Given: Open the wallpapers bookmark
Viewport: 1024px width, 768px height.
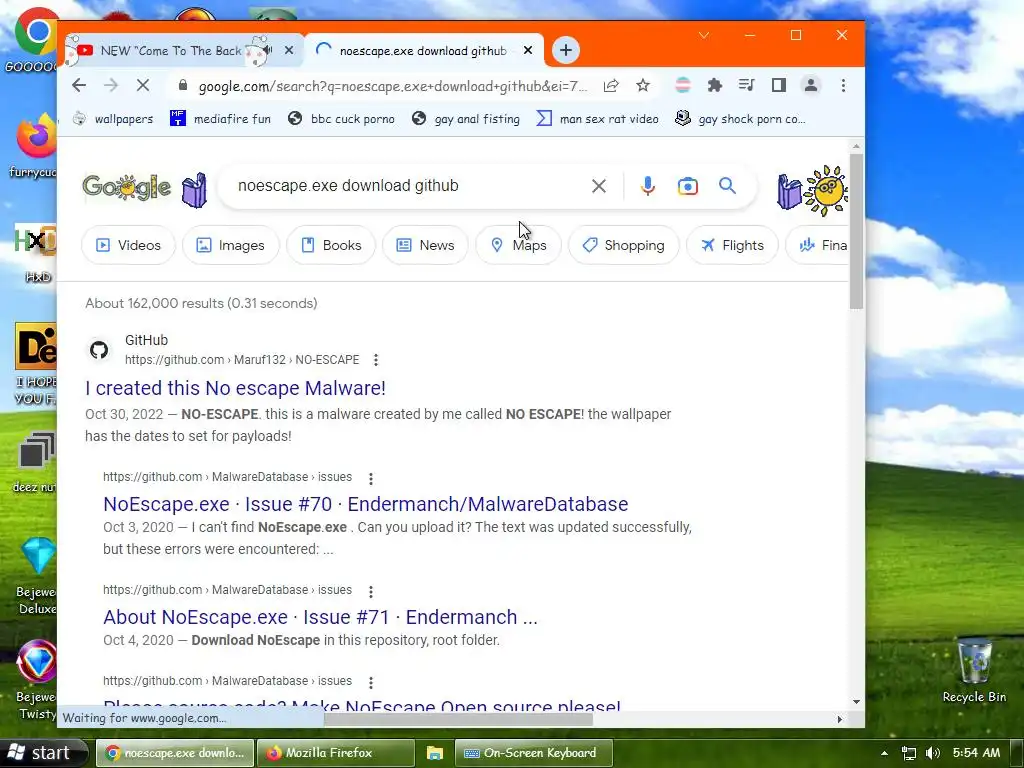Looking at the screenshot, I should [x=113, y=119].
